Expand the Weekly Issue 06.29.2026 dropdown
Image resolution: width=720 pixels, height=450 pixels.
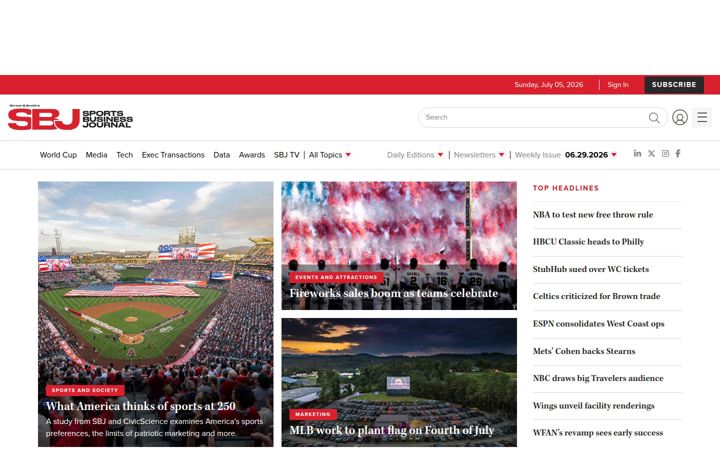tap(566, 155)
